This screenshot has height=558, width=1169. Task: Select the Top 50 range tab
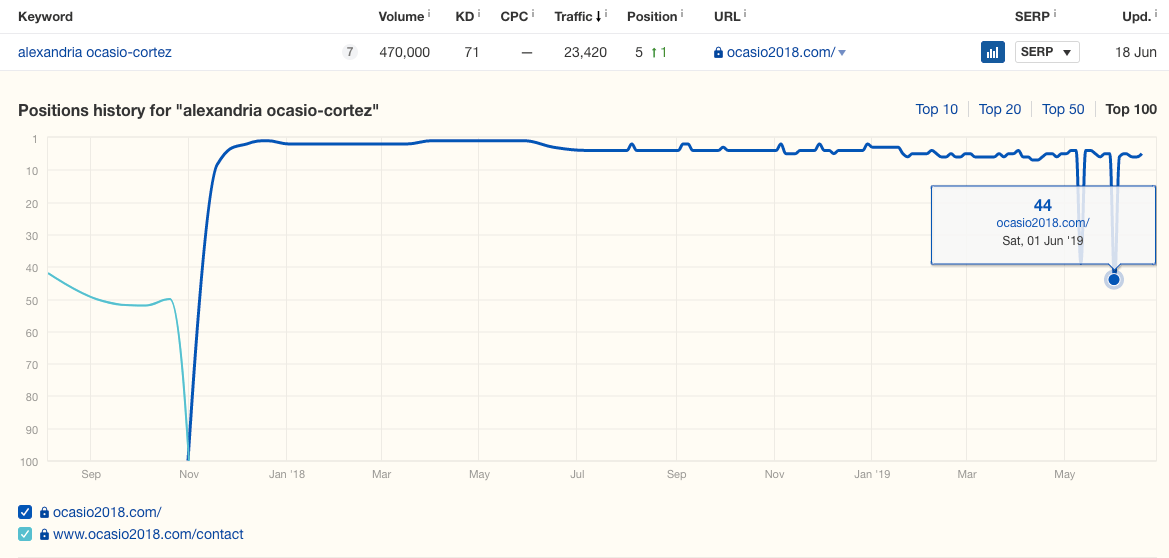click(1062, 109)
